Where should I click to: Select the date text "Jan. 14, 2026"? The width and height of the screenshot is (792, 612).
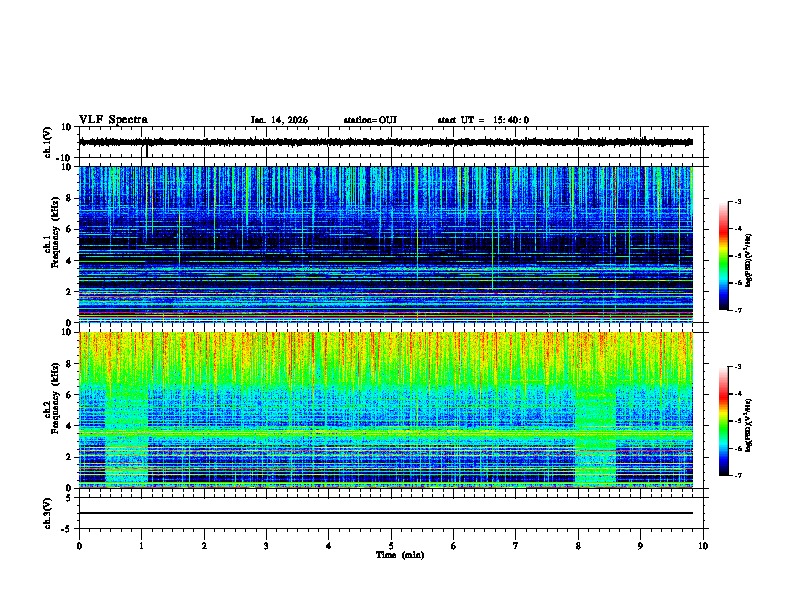coord(279,120)
